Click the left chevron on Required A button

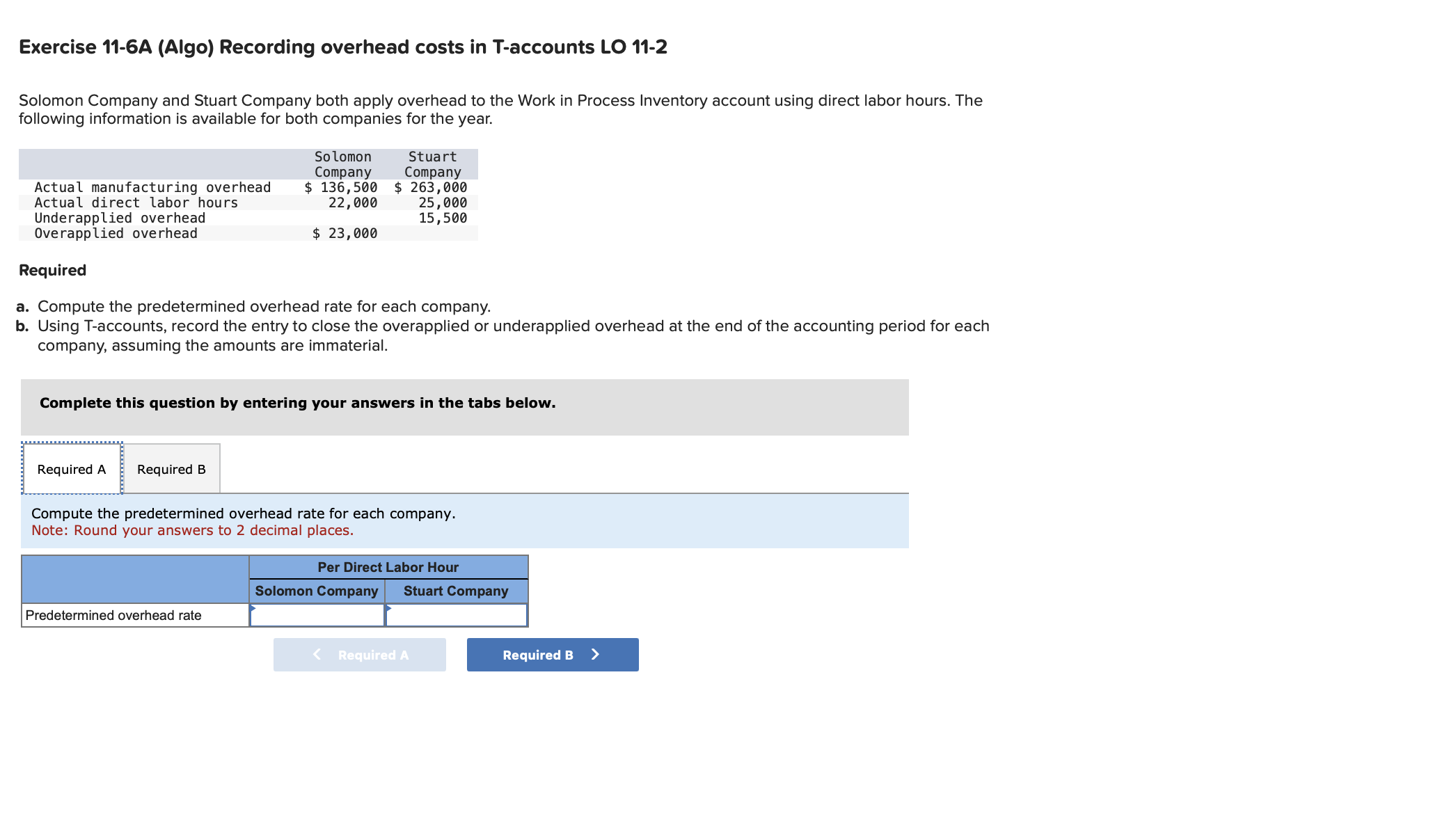pos(317,654)
